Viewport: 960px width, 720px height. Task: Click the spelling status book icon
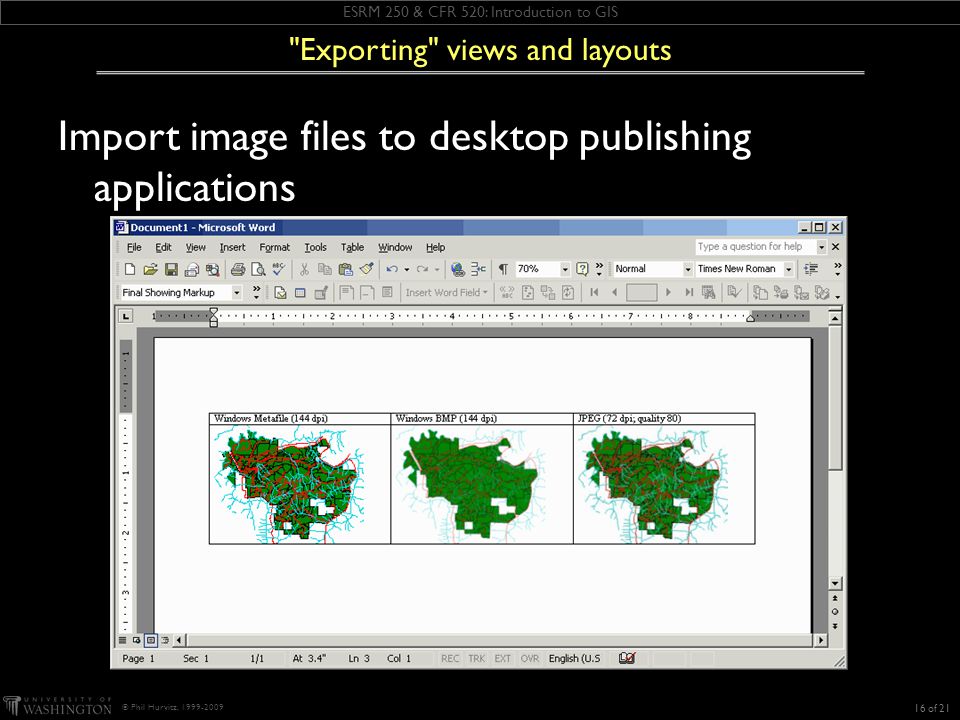627,658
